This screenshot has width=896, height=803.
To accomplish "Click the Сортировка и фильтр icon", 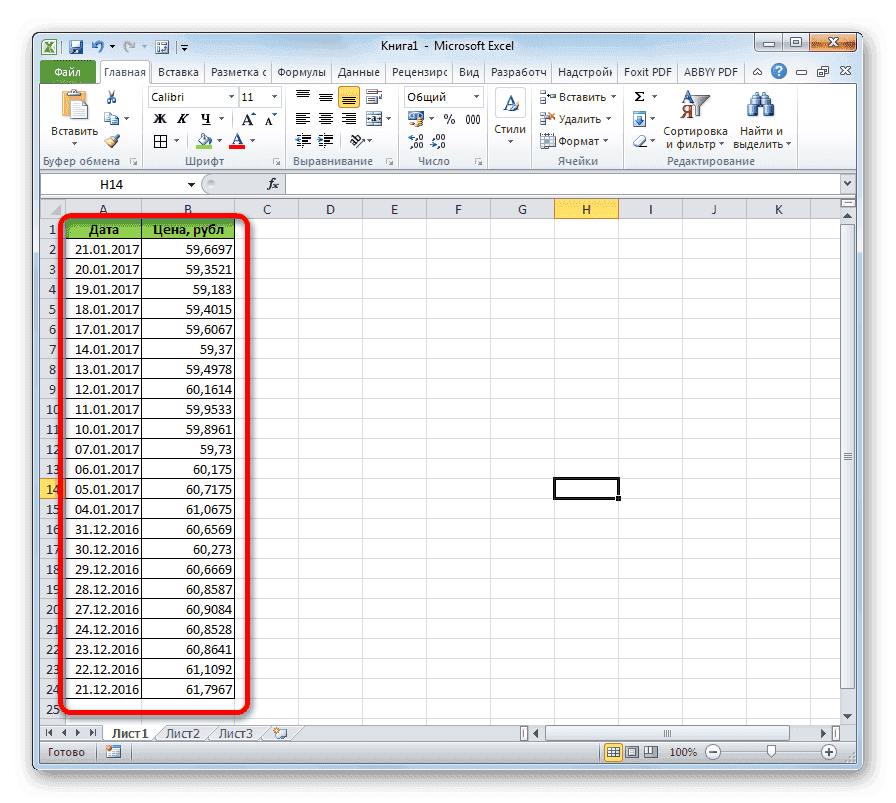I will [x=694, y=105].
